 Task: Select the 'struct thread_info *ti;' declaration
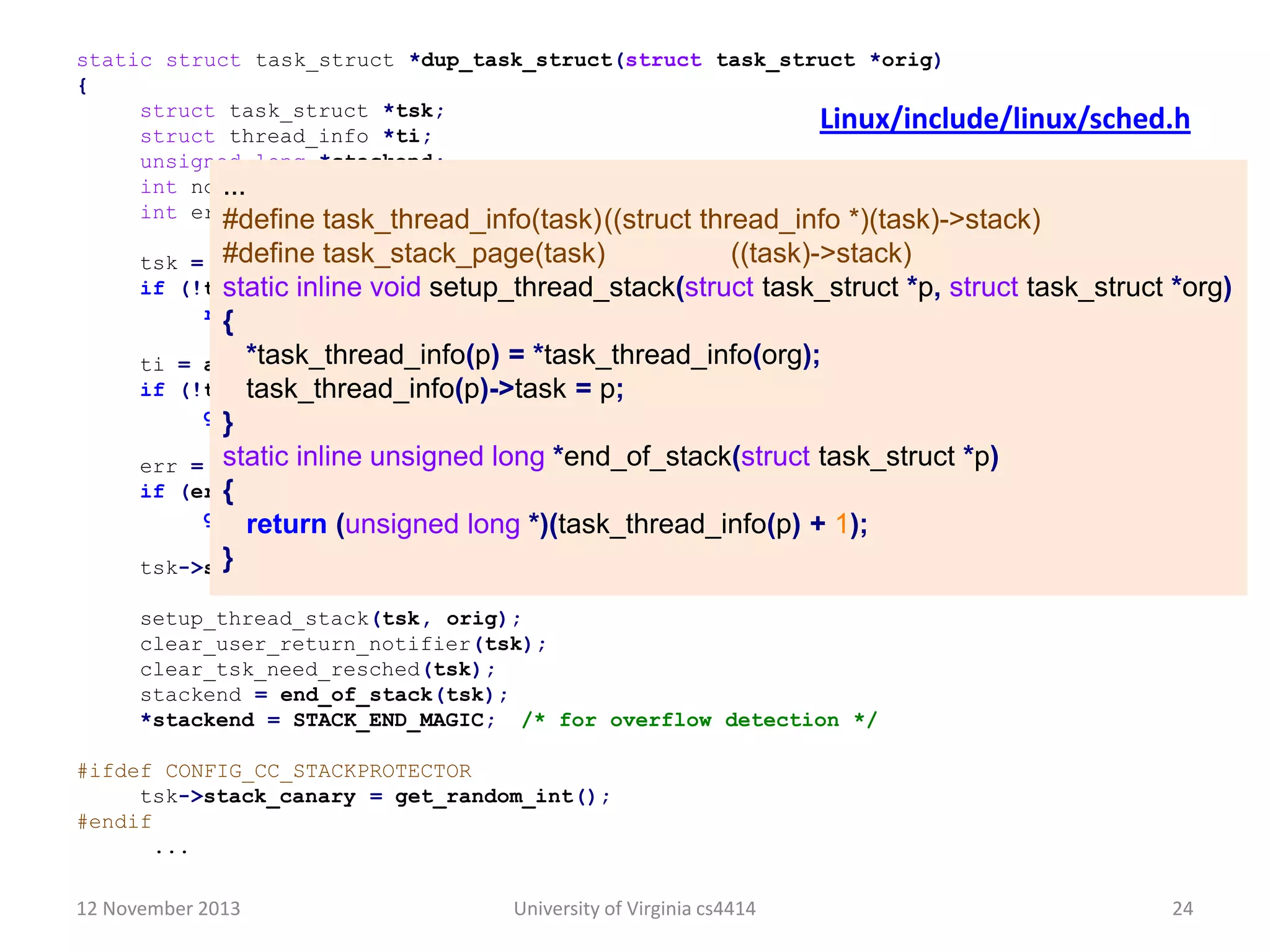coord(286,136)
